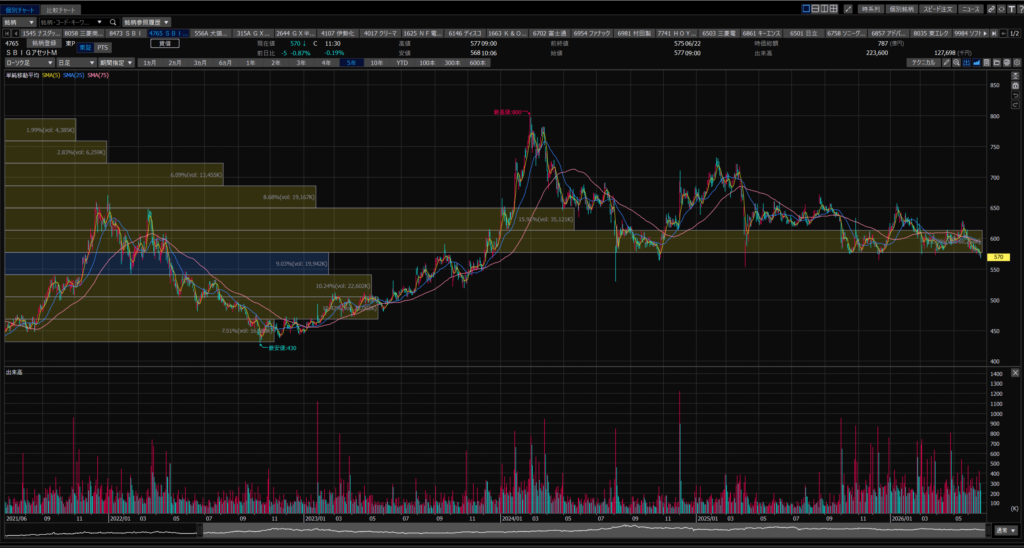Image resolution: width=1024 pixels, height=548 pixels.
Task: Click the T text icon in top bar
Action: point(1011,9)
